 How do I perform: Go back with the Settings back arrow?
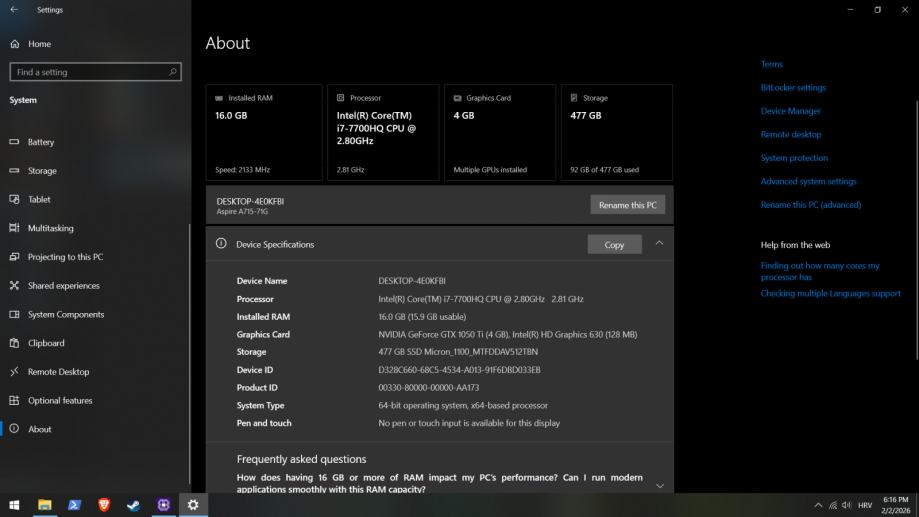(x=14, y=10)
